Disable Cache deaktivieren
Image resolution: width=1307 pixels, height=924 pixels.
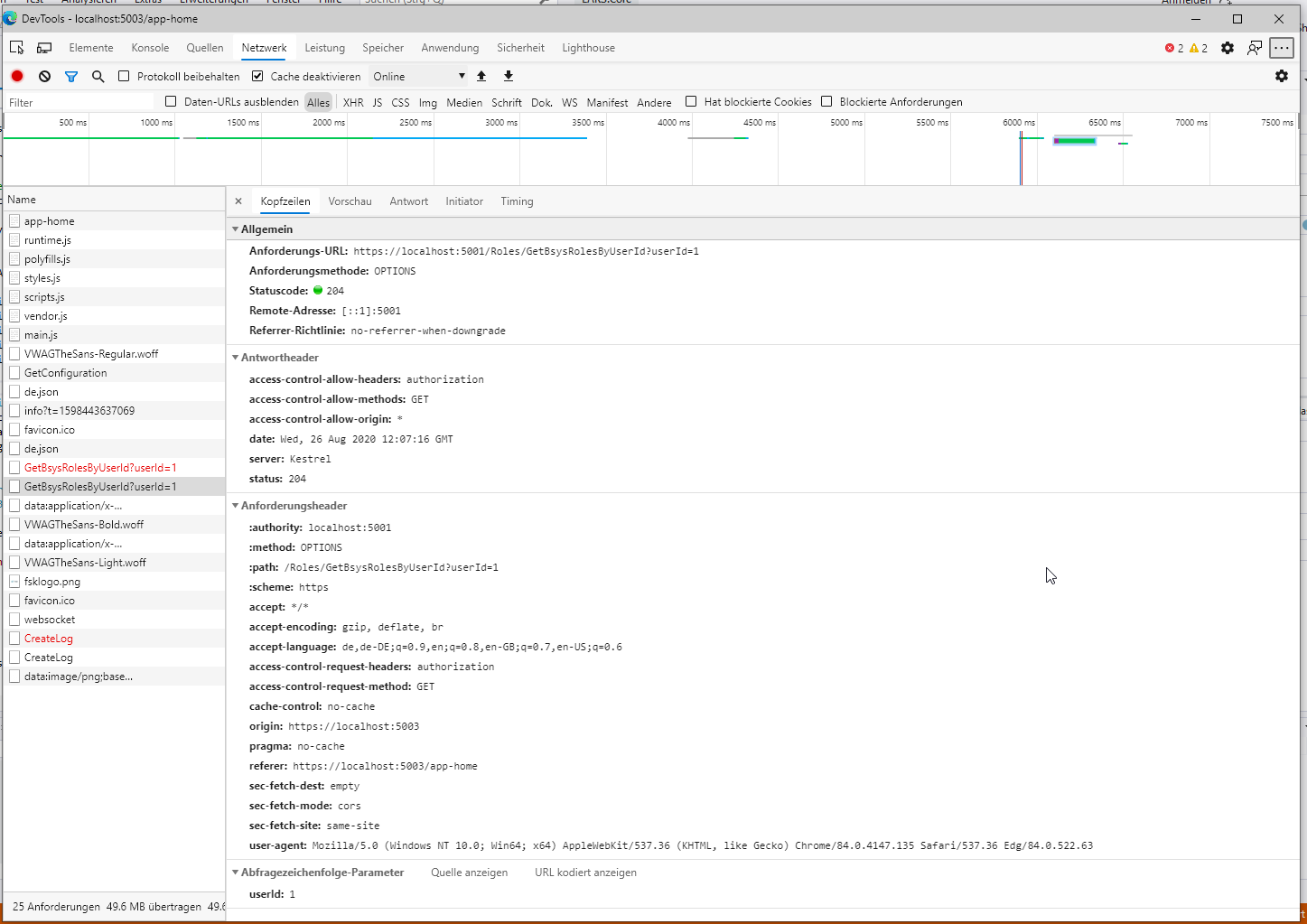pyautogui.click(x=257, y=76)
